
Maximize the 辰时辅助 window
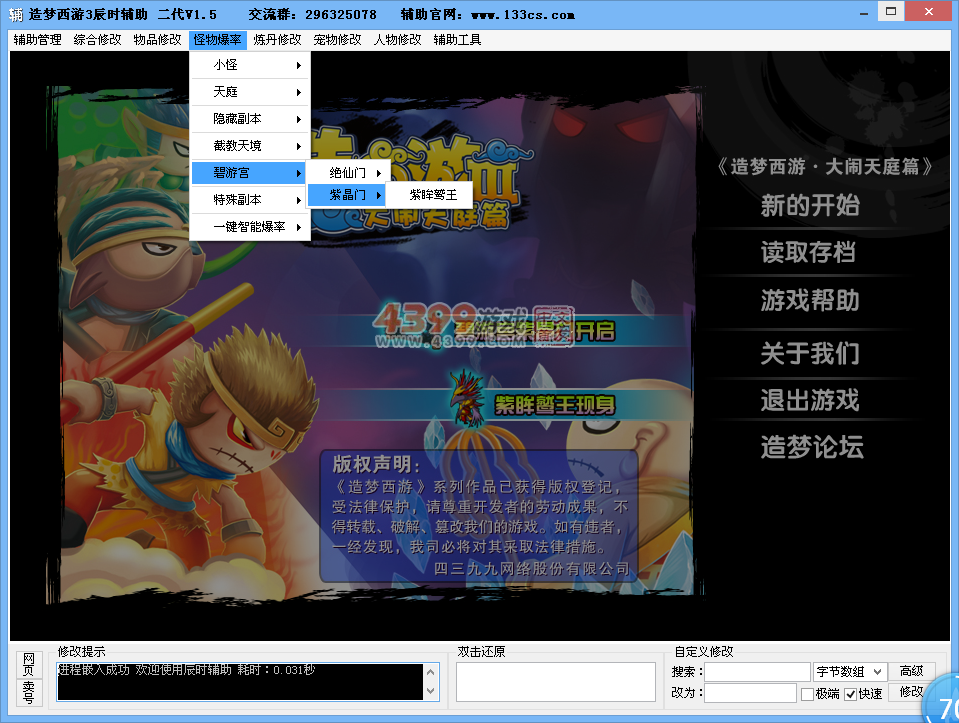click(x=891, y=11)
